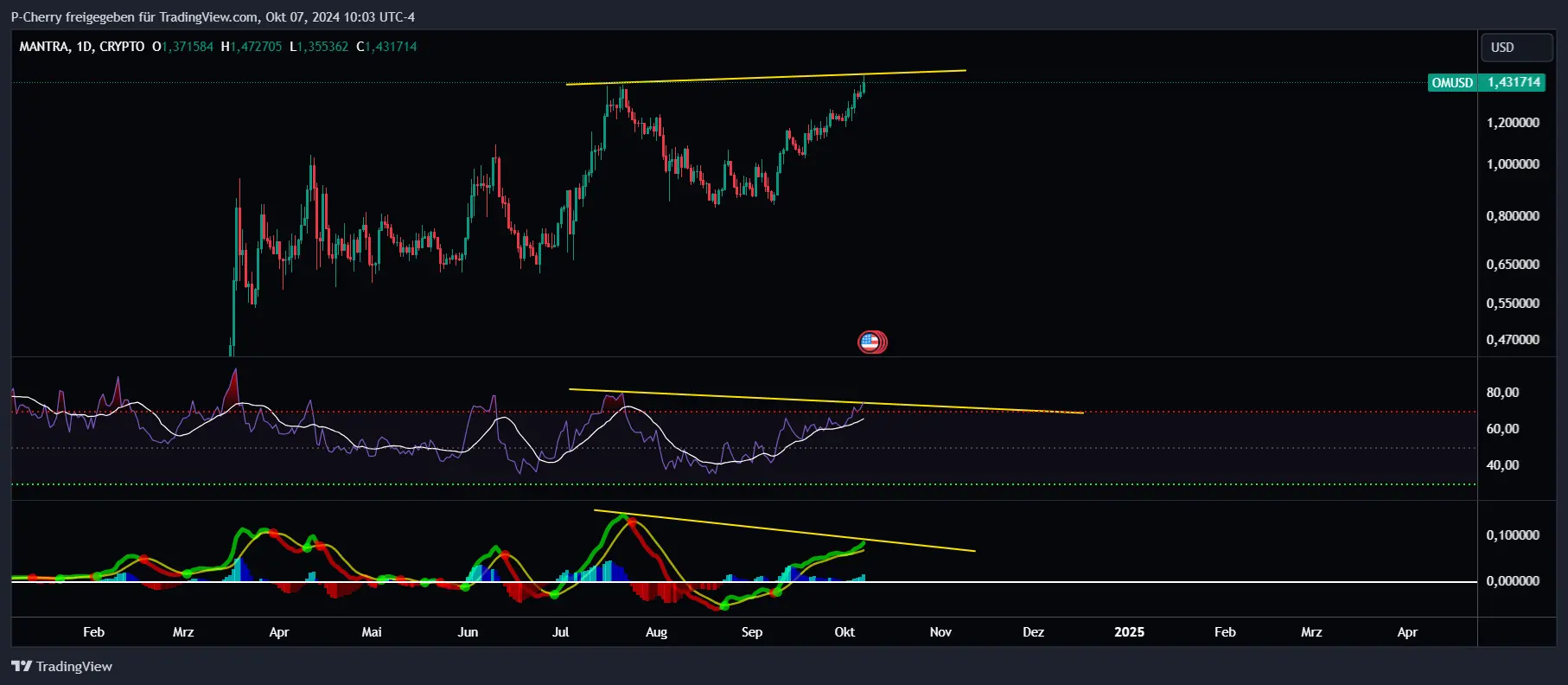The width and height of the screenshot is (1568, 685).
Task: Click the open value O1,371584
Action: [183, 47]
